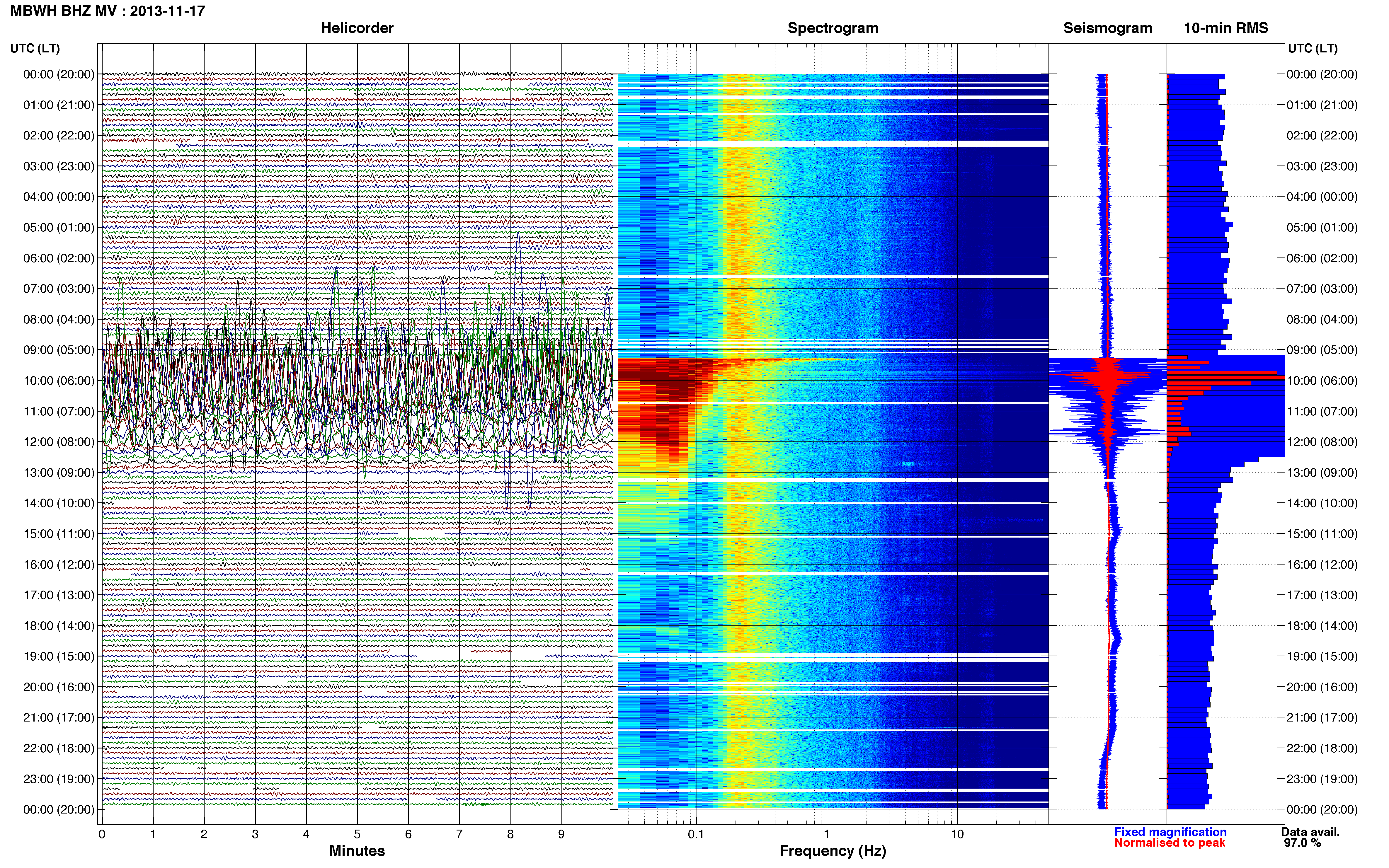The width and height of the screenshot is (1389, 868).
Task: Click left time label '21:00 (17:00)'
Action: 59,718
